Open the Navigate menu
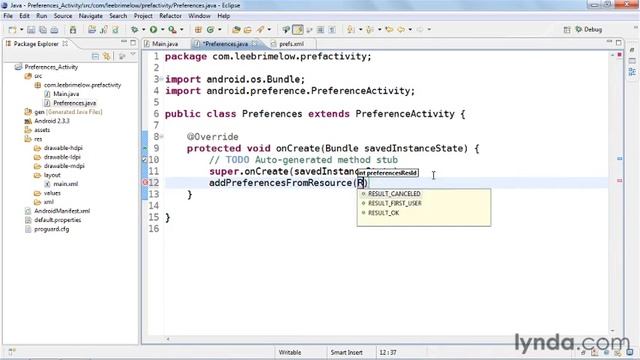This screenshot has height=360, width=640. coord(91,16)
